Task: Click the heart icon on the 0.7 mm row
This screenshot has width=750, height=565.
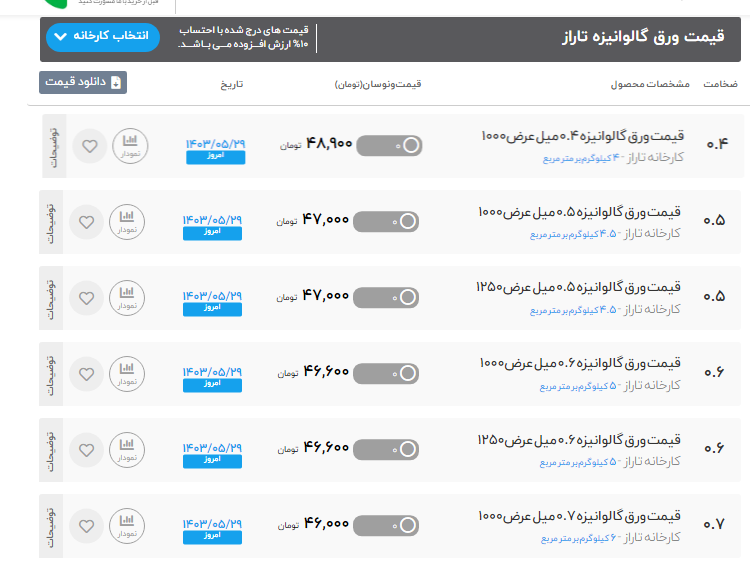Action: pyautogui.click(x=87, y=525)
